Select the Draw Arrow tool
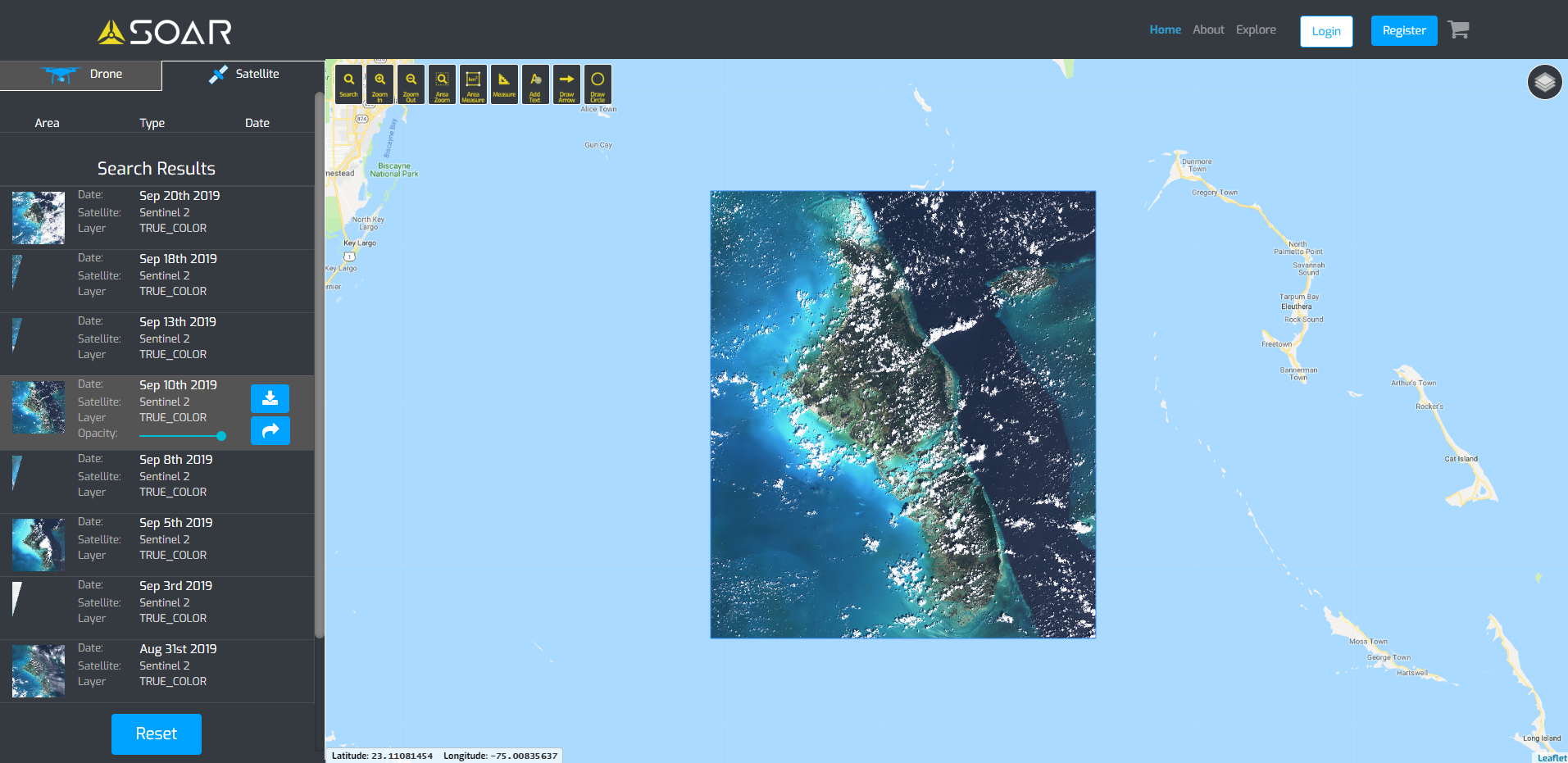 click(x=566, y=84)
